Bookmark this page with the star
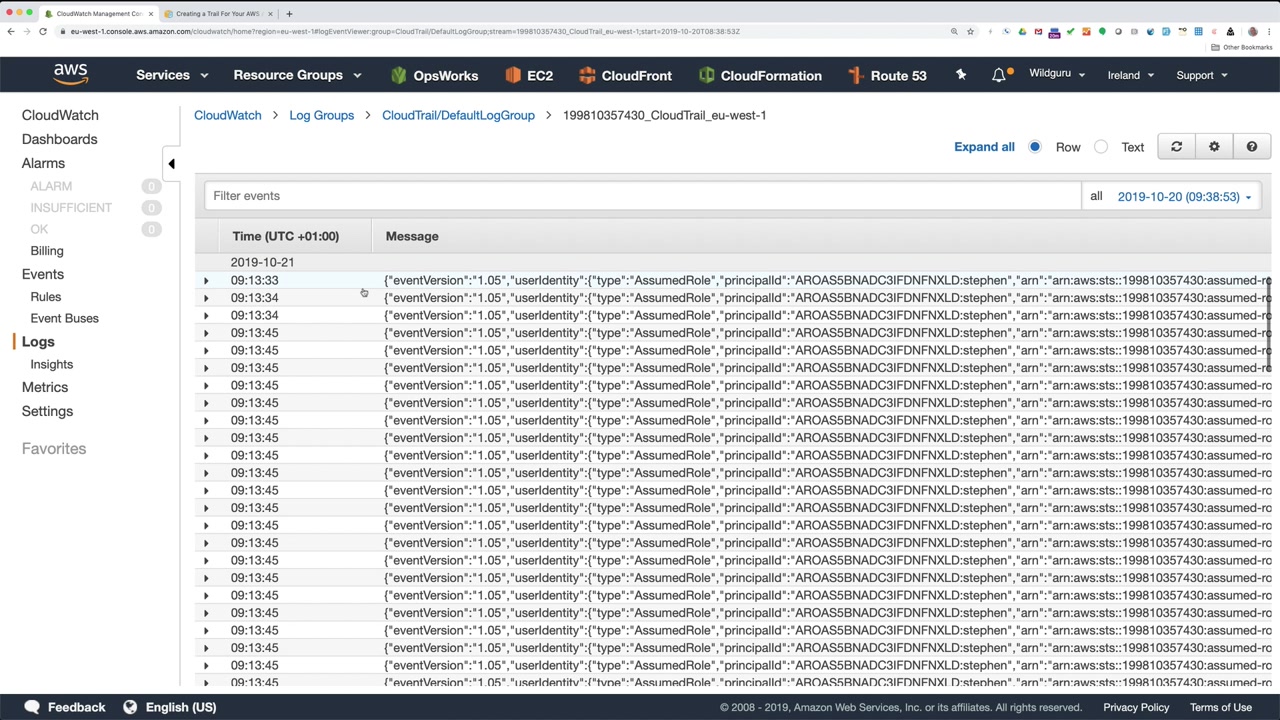This screenshot has height=720, width=1280. tap(970, 32)
